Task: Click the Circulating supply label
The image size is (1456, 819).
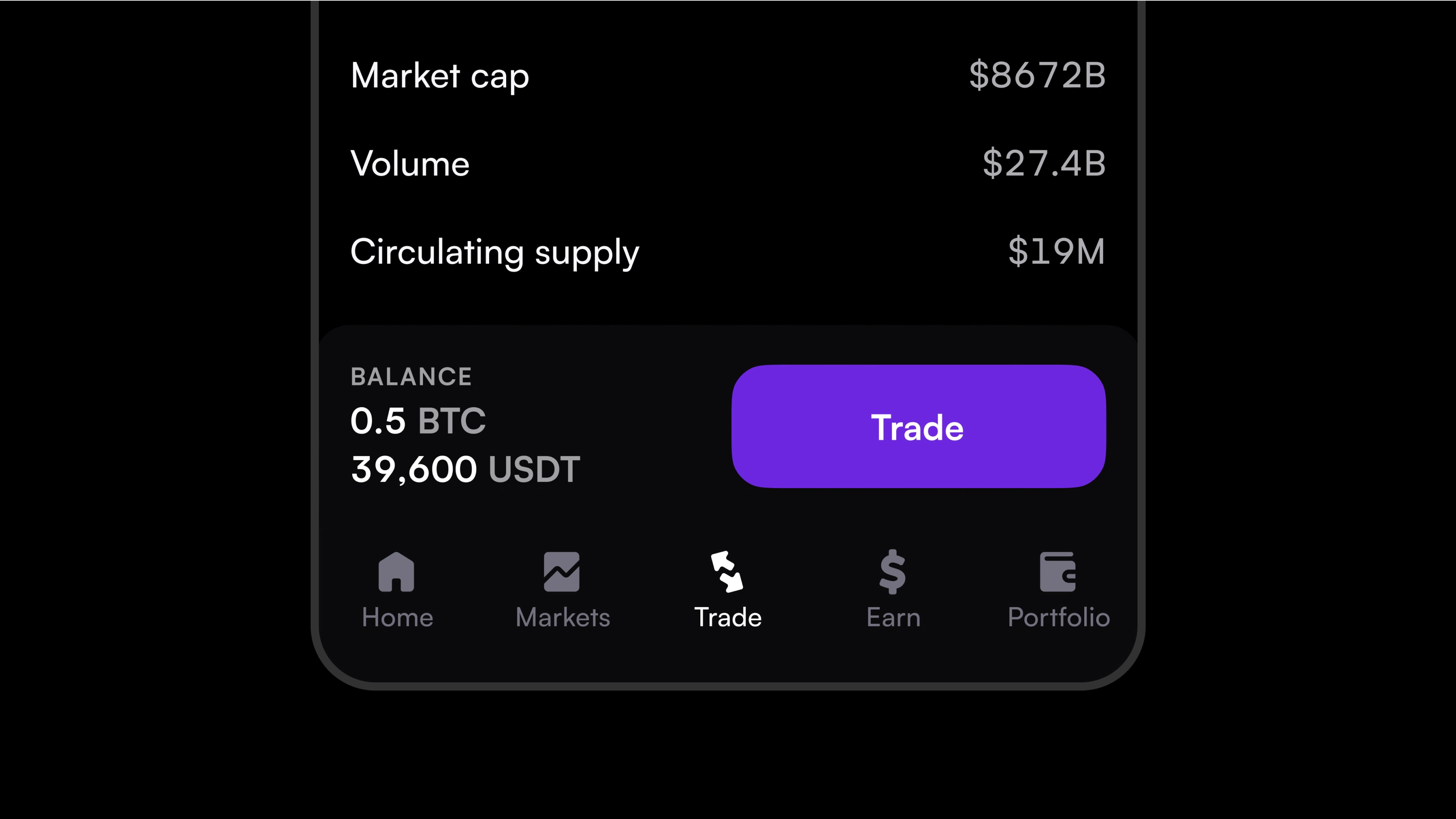Action: [495, 253]
